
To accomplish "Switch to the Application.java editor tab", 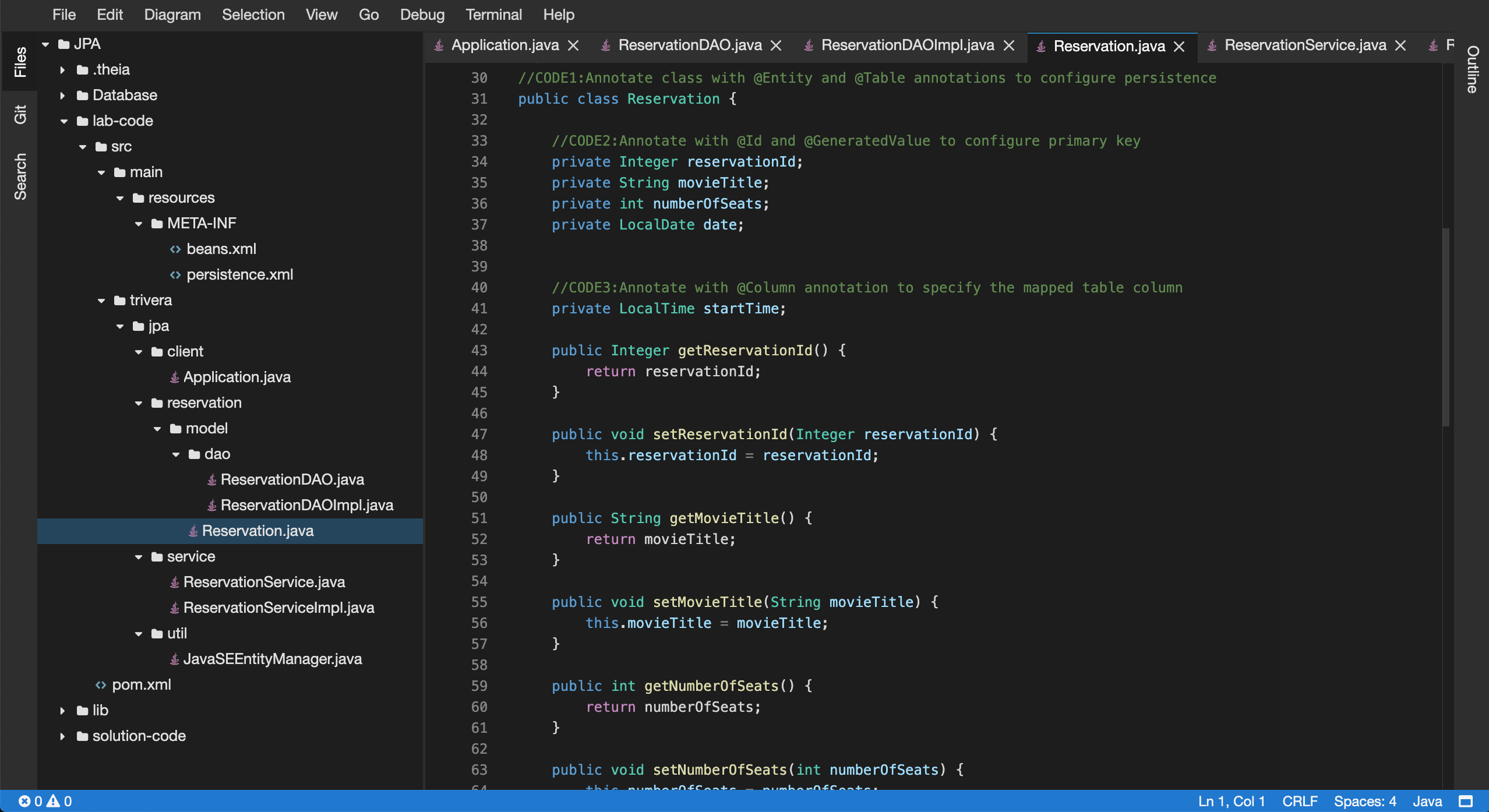I will [505, 45].
